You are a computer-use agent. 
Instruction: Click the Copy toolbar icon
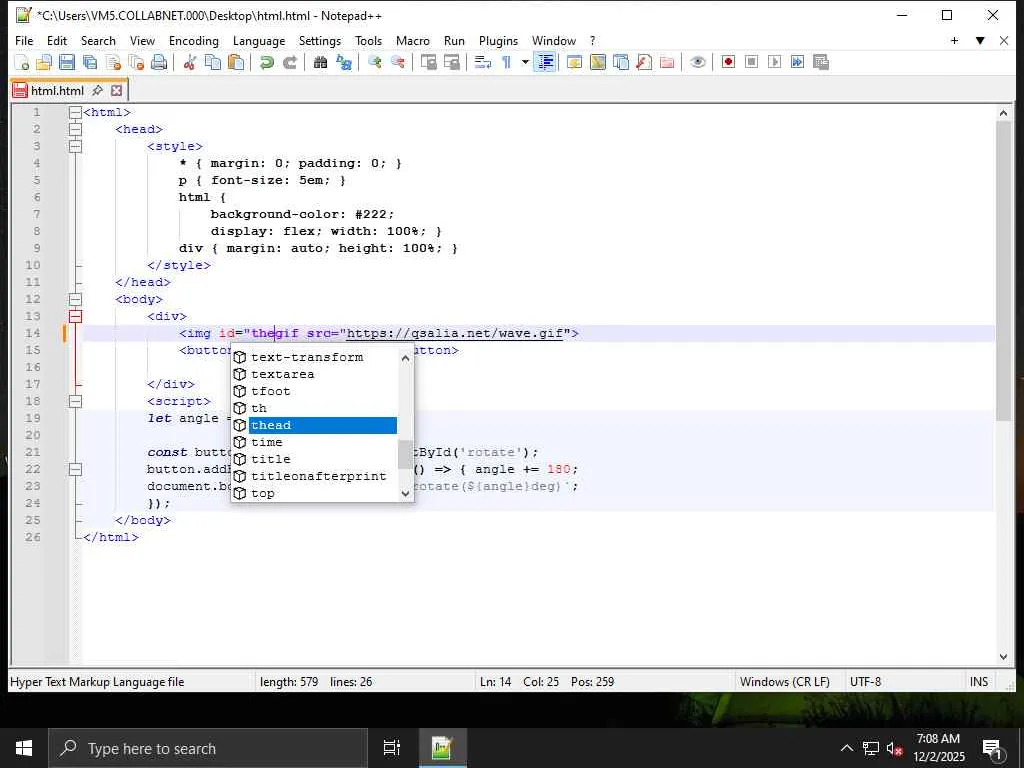tap(213, 63)
